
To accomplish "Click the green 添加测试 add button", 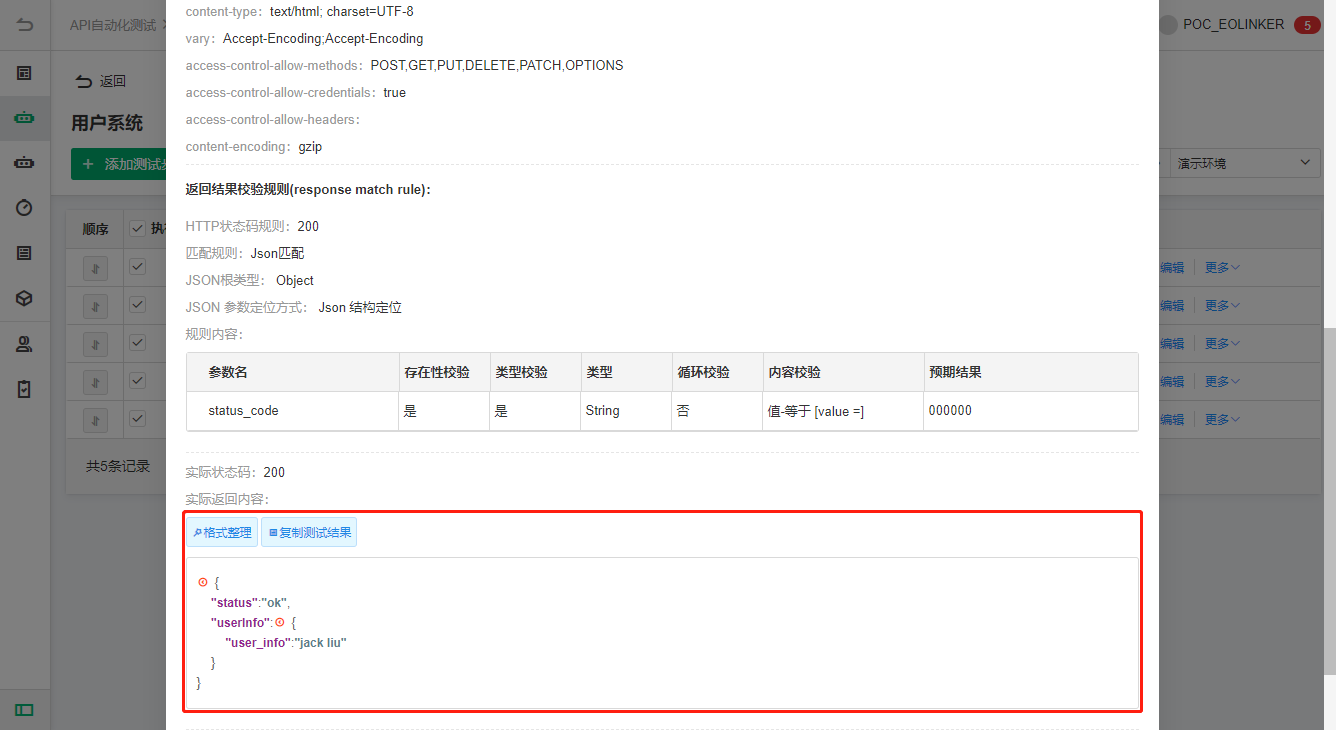I will pyautogui.click(x=118, y=164).
